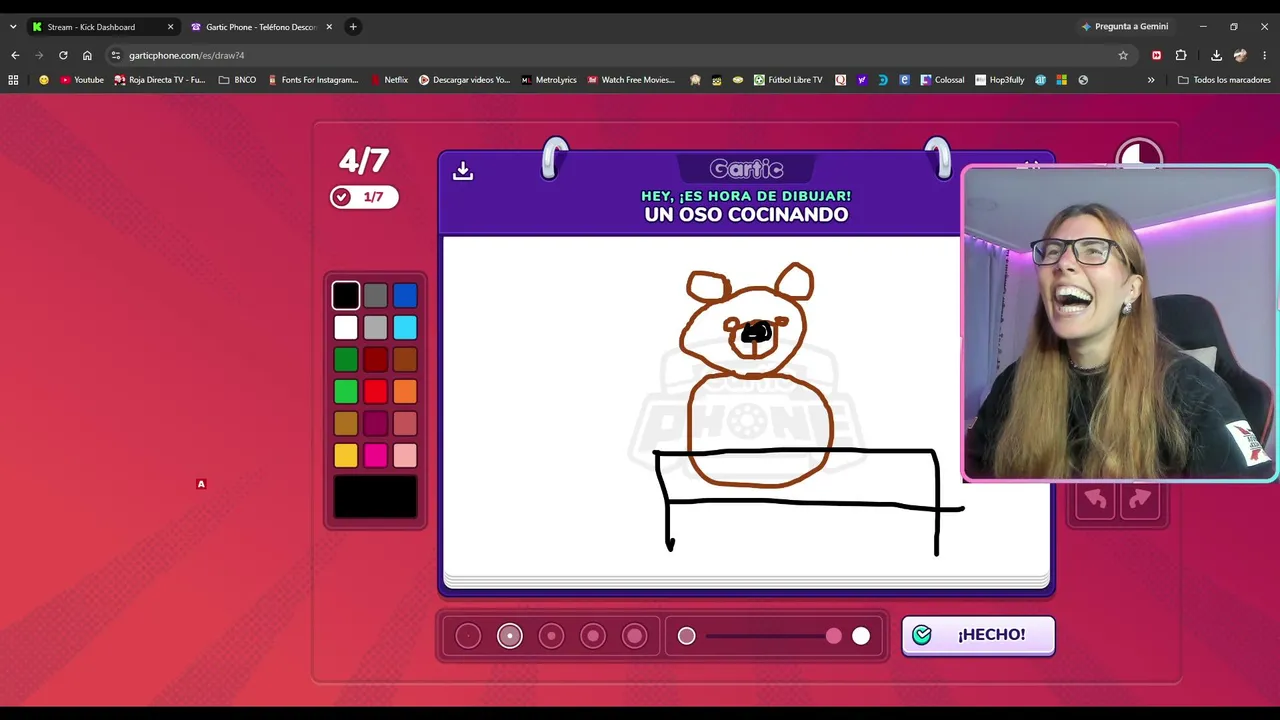Image resolution: width=1280 pixels, height=720 pixels.
Task: Open the Netflix bookmark
Action: point(389,80)
